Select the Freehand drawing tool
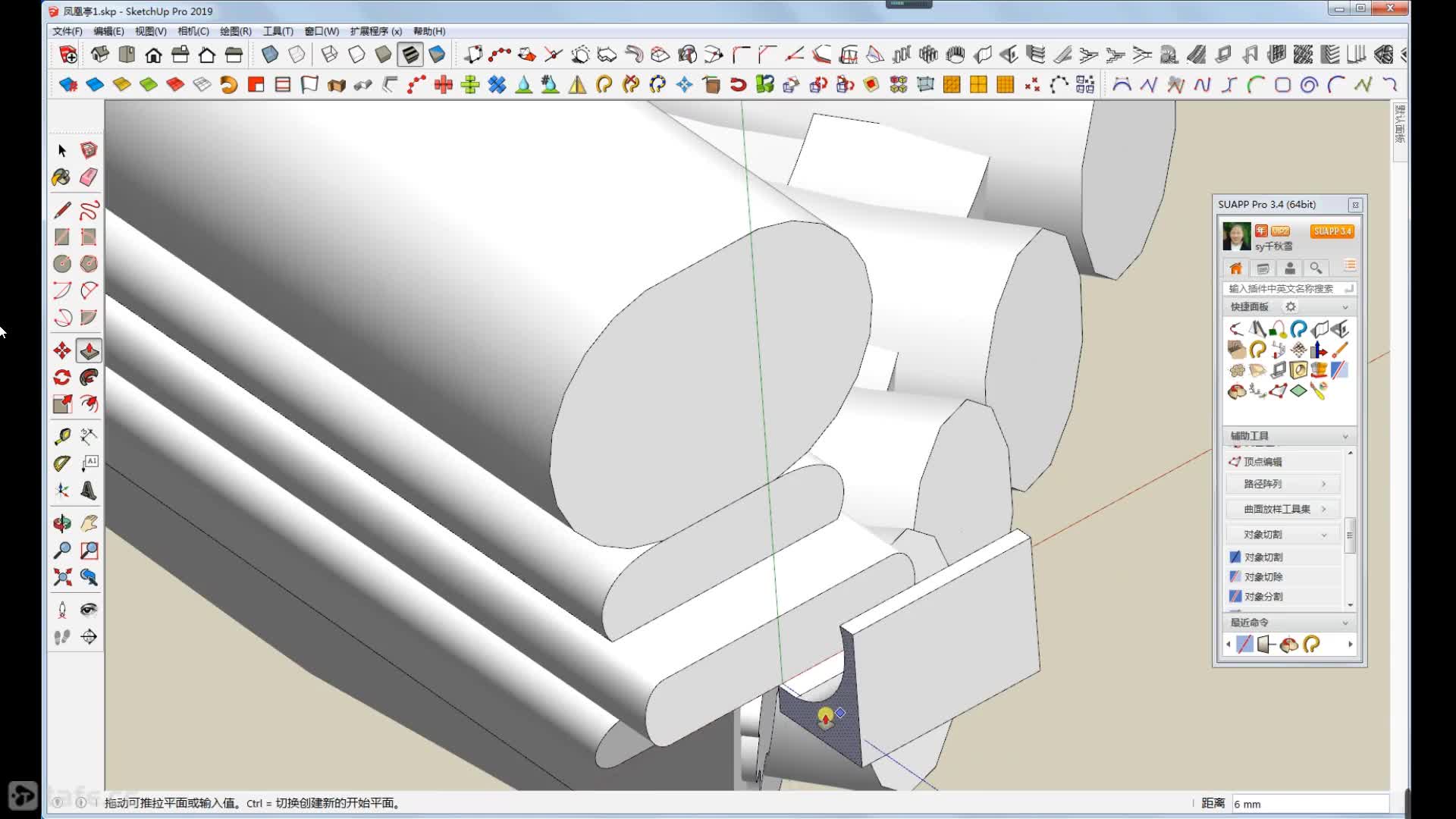1456x819 pixels. pyautogui.click(x=89, y=210)
